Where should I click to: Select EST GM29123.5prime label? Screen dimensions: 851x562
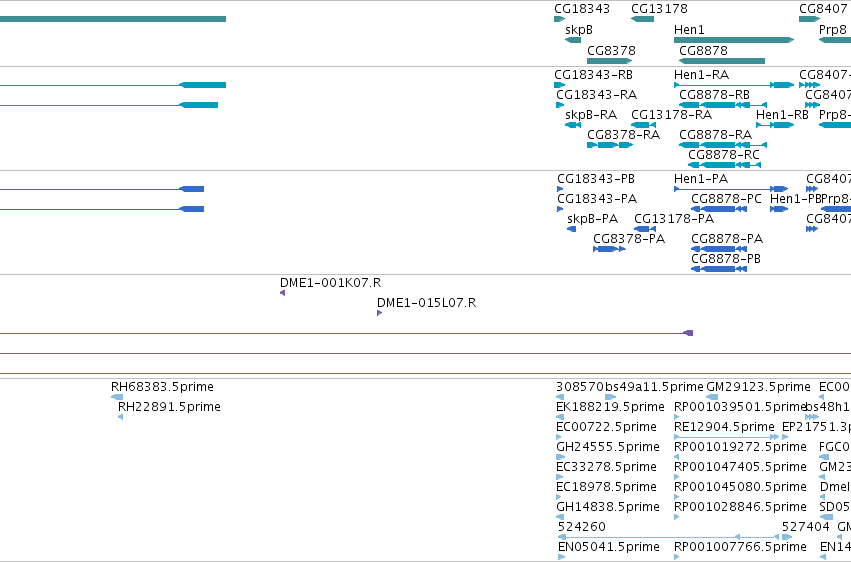click(758, 387)
